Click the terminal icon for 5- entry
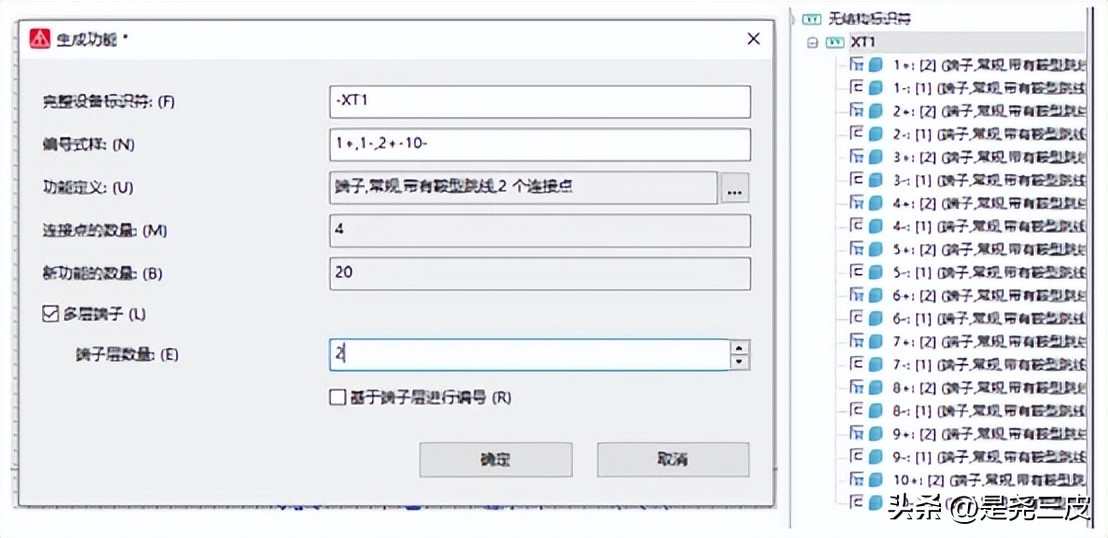Image resolution: width=1108 pixels, height=538 pixels. tap(856, 271)
